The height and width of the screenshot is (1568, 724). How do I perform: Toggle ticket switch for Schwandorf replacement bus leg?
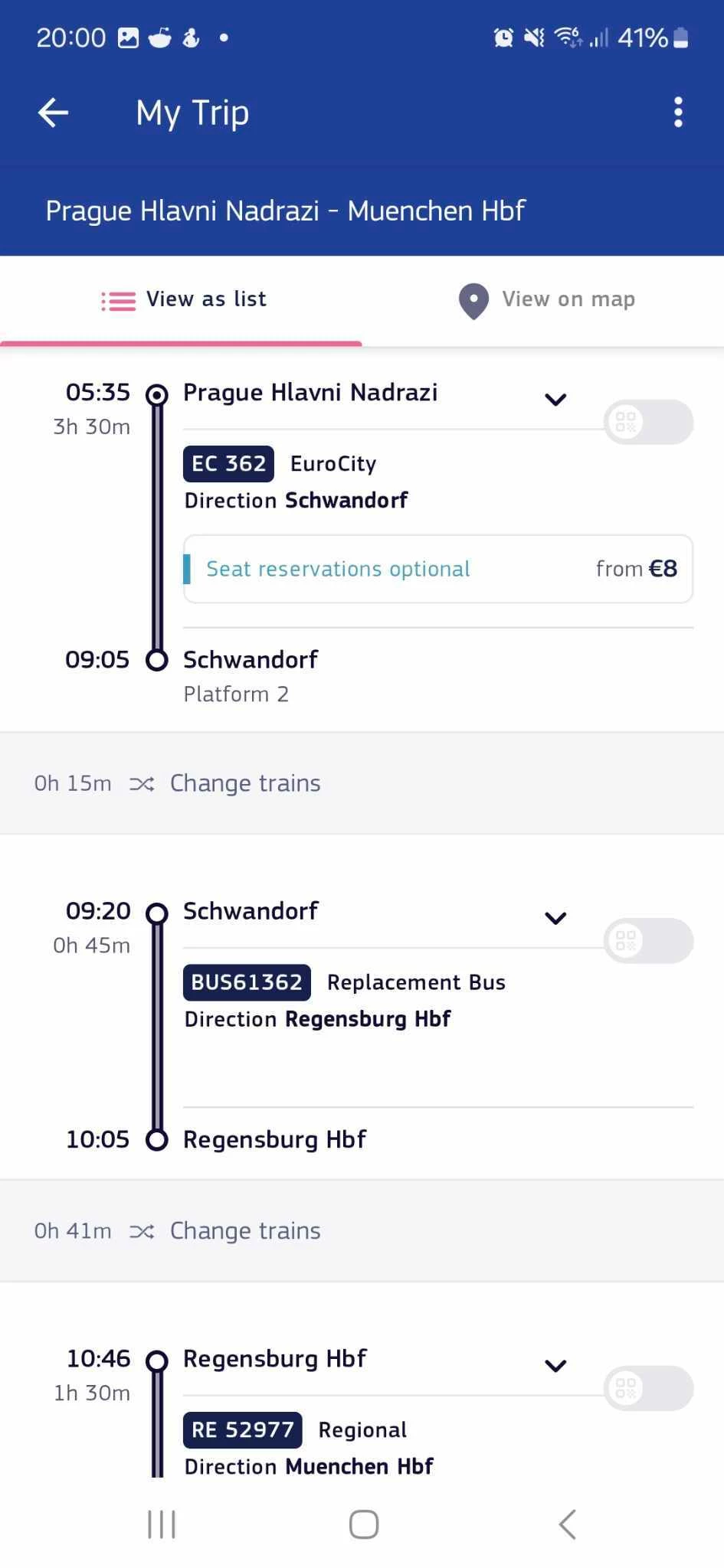coord(648,940)
